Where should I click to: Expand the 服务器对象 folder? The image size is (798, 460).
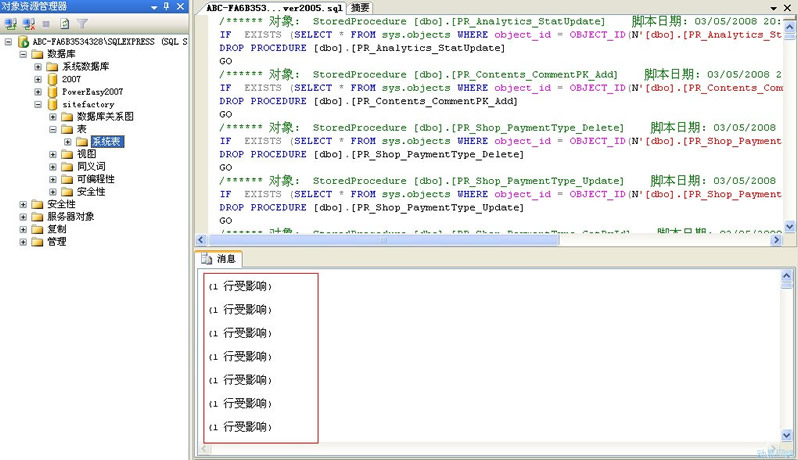[x=23, y=217]
